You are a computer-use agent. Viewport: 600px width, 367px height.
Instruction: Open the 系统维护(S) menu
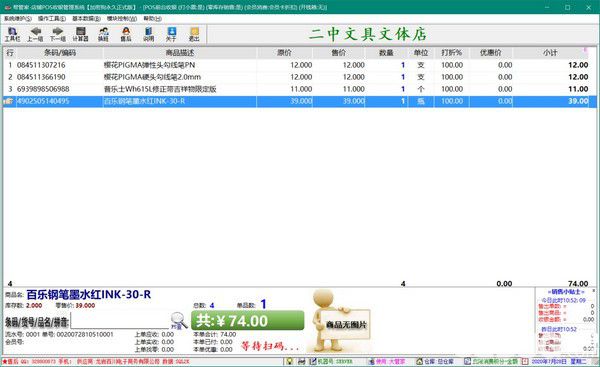(18, 18)
